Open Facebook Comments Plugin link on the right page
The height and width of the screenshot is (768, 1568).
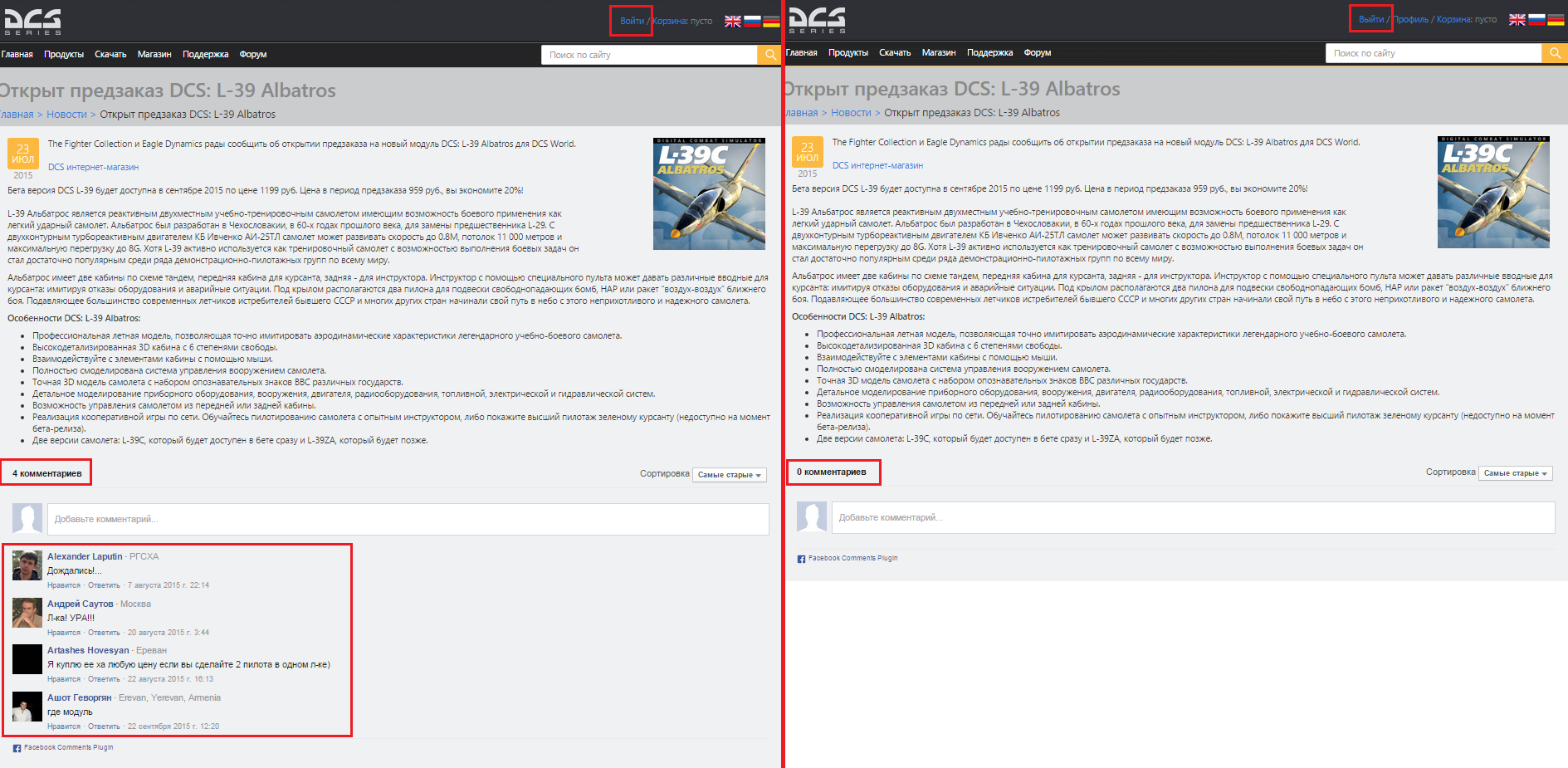(x=852, y=558)
